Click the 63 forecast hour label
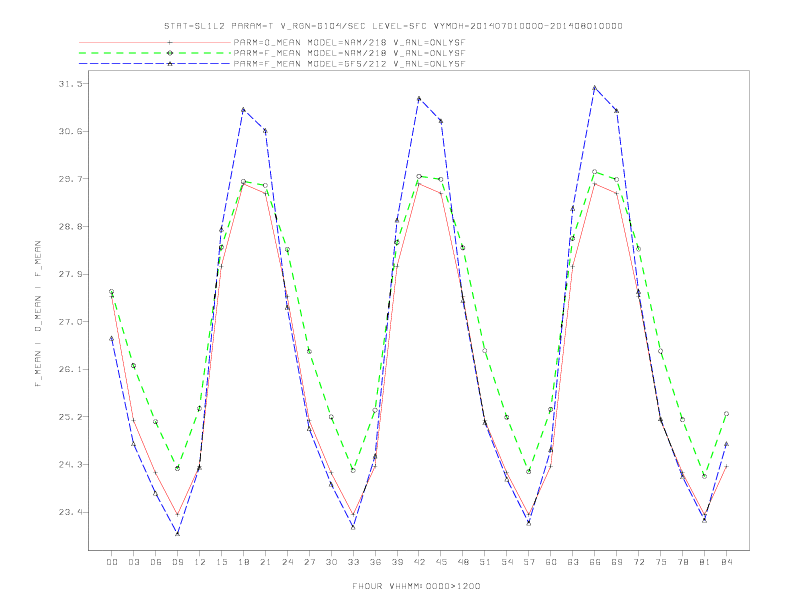 click(573, 562)
